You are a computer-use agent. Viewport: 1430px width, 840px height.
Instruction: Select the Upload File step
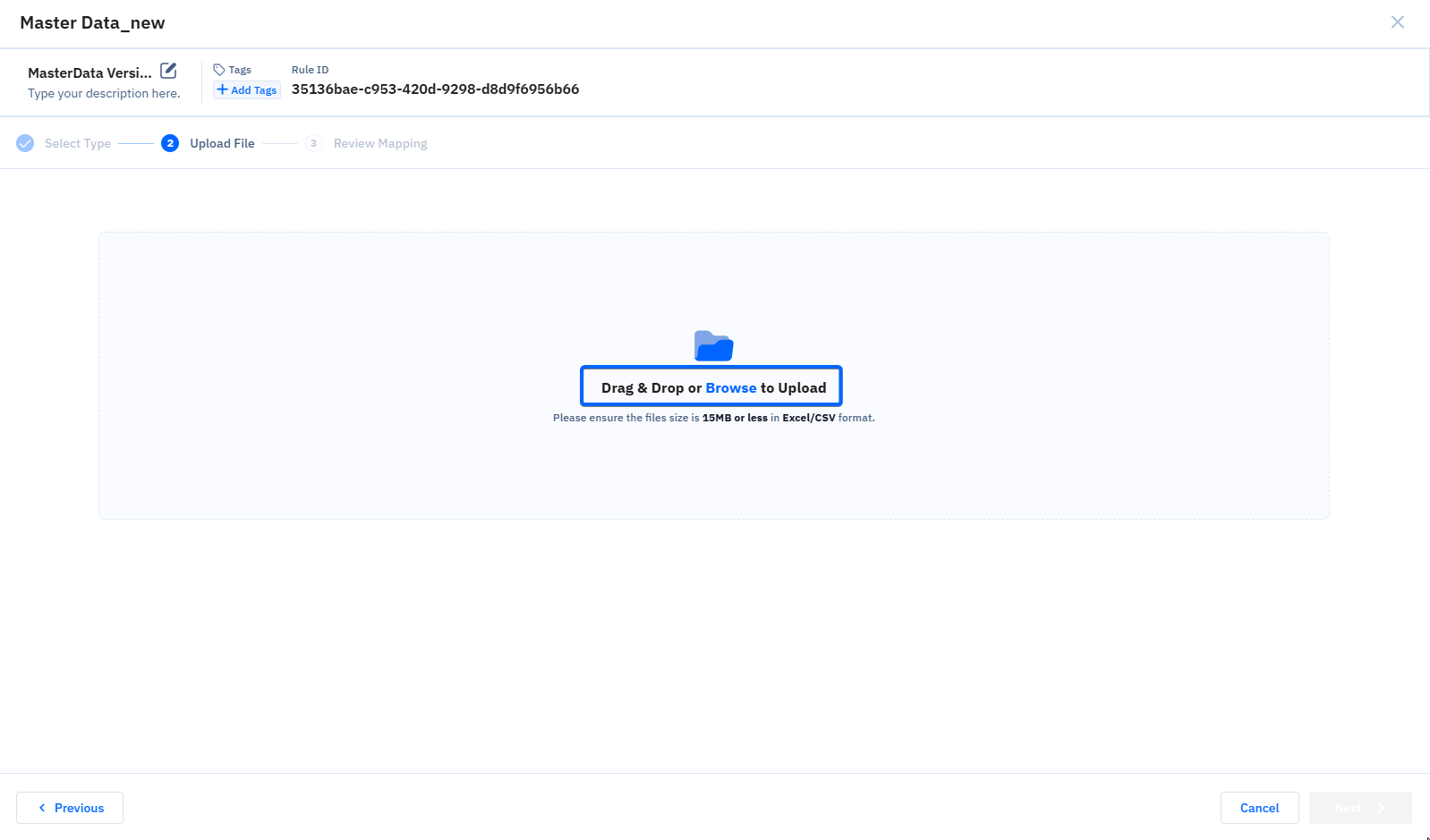(223, 143)
